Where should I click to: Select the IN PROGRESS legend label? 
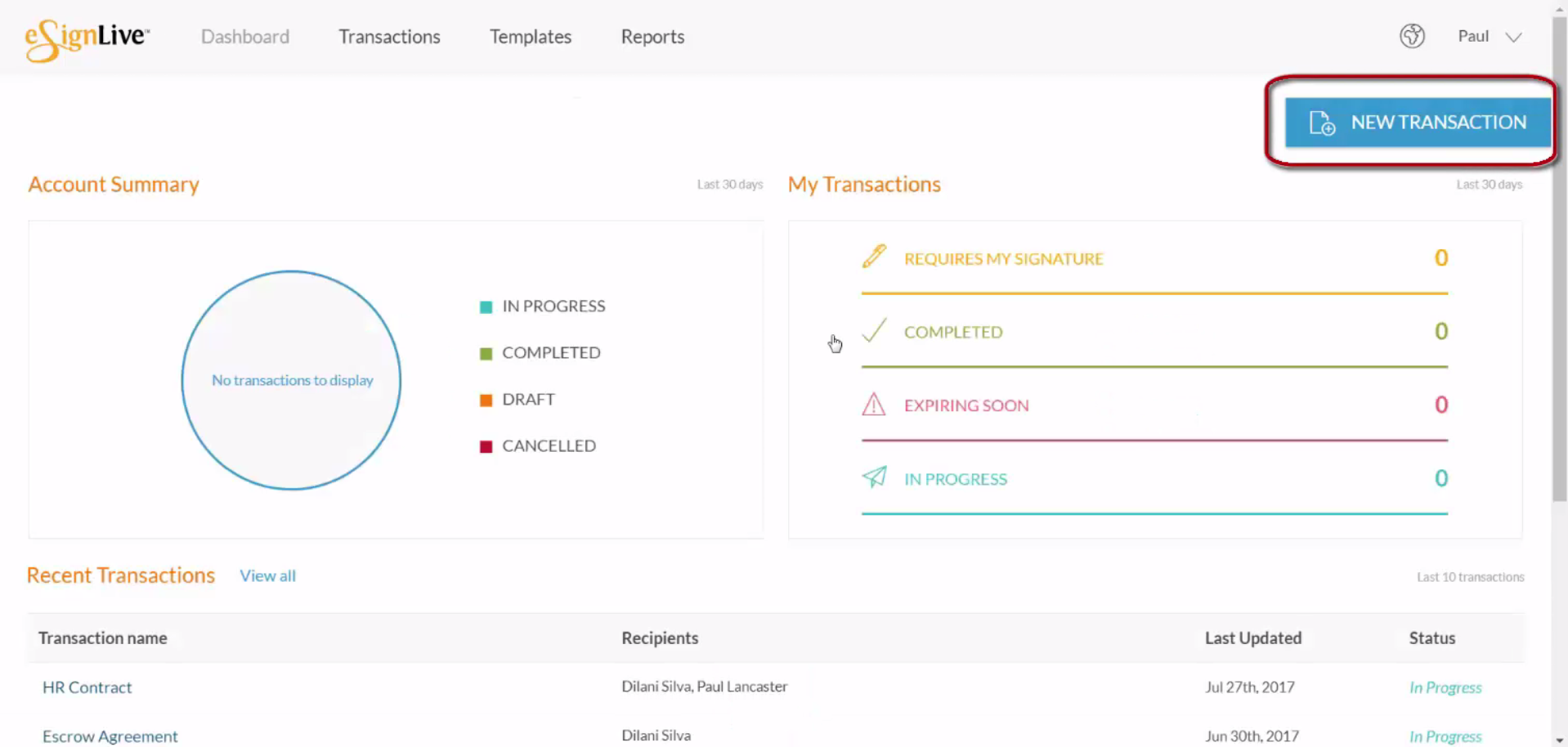553,306
